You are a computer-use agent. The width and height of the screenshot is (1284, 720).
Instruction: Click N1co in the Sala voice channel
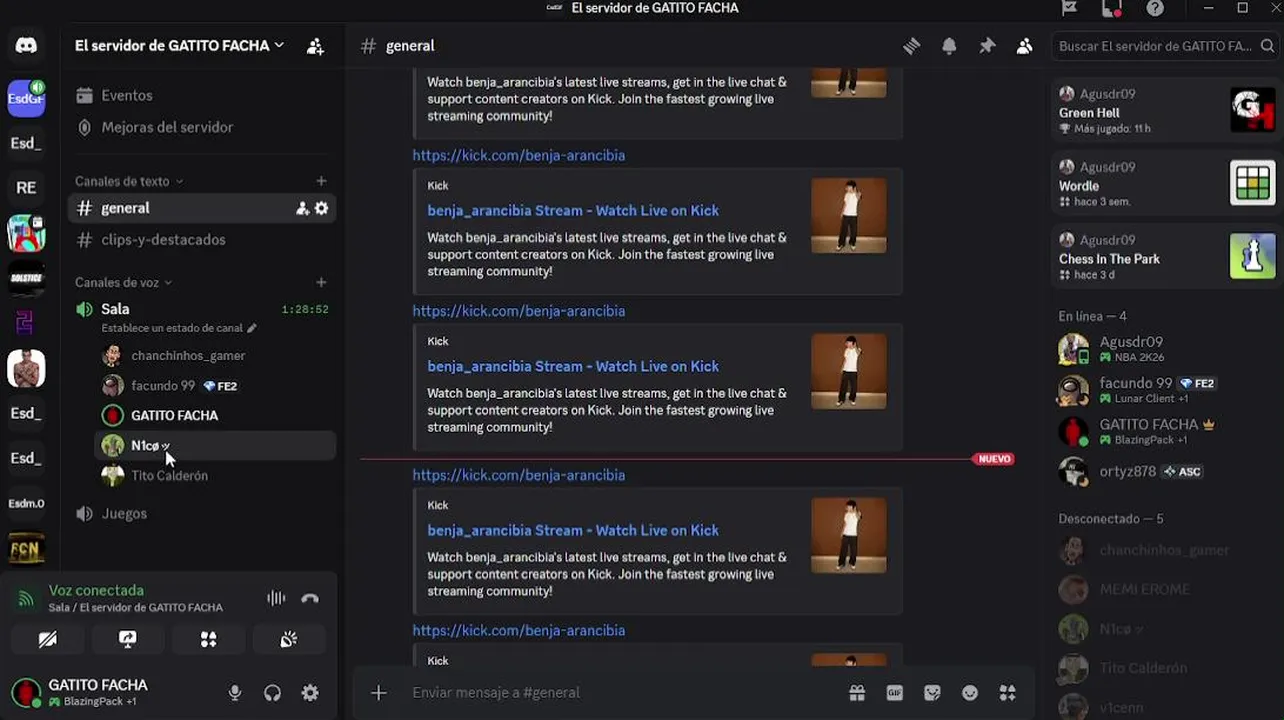click(215, 446)
